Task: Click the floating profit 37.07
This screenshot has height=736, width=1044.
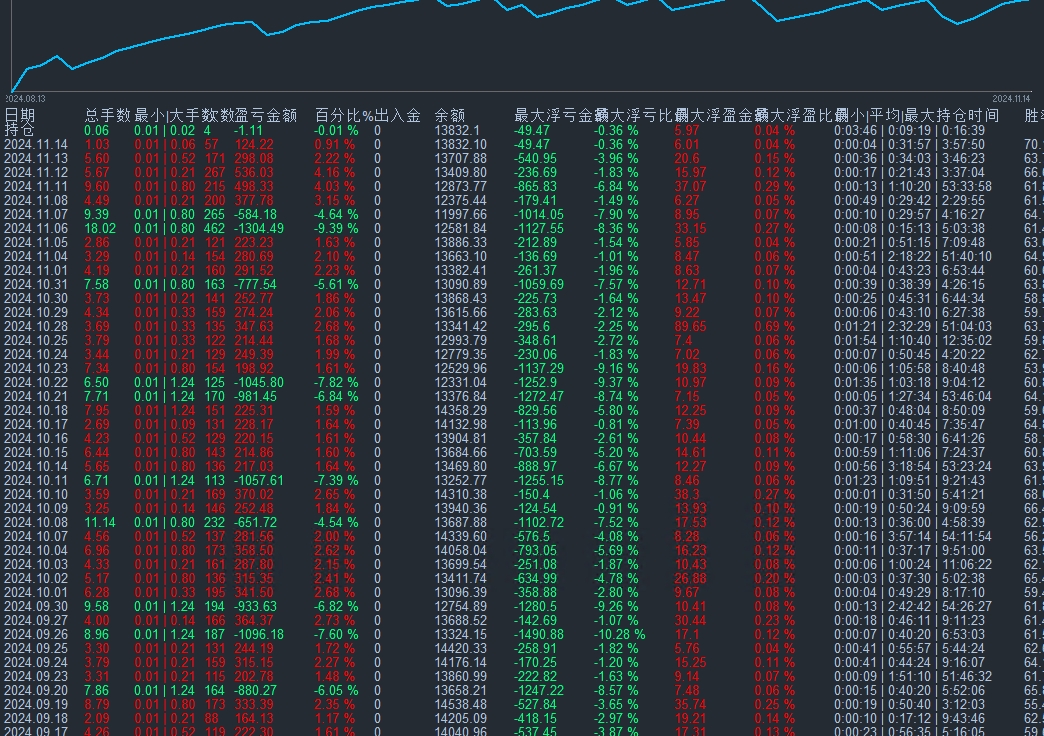Action: click(690, 186)
